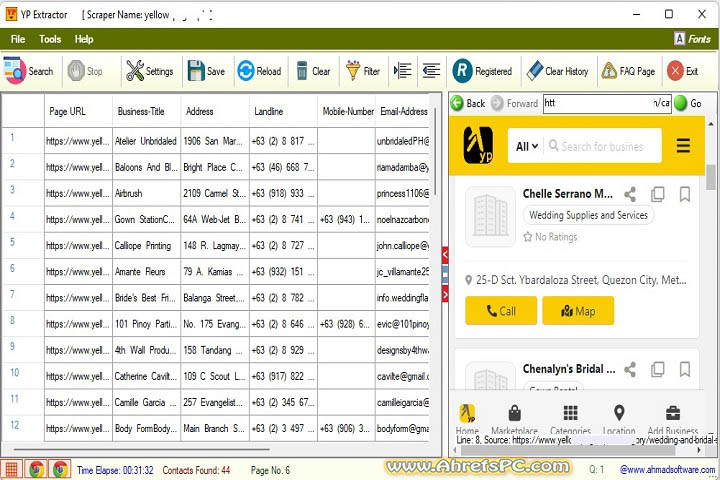Image resolution: width=720 pixels, height=480 pixels.
Task: Click the greyed Stop hand icon
Action: coord(76,71)
